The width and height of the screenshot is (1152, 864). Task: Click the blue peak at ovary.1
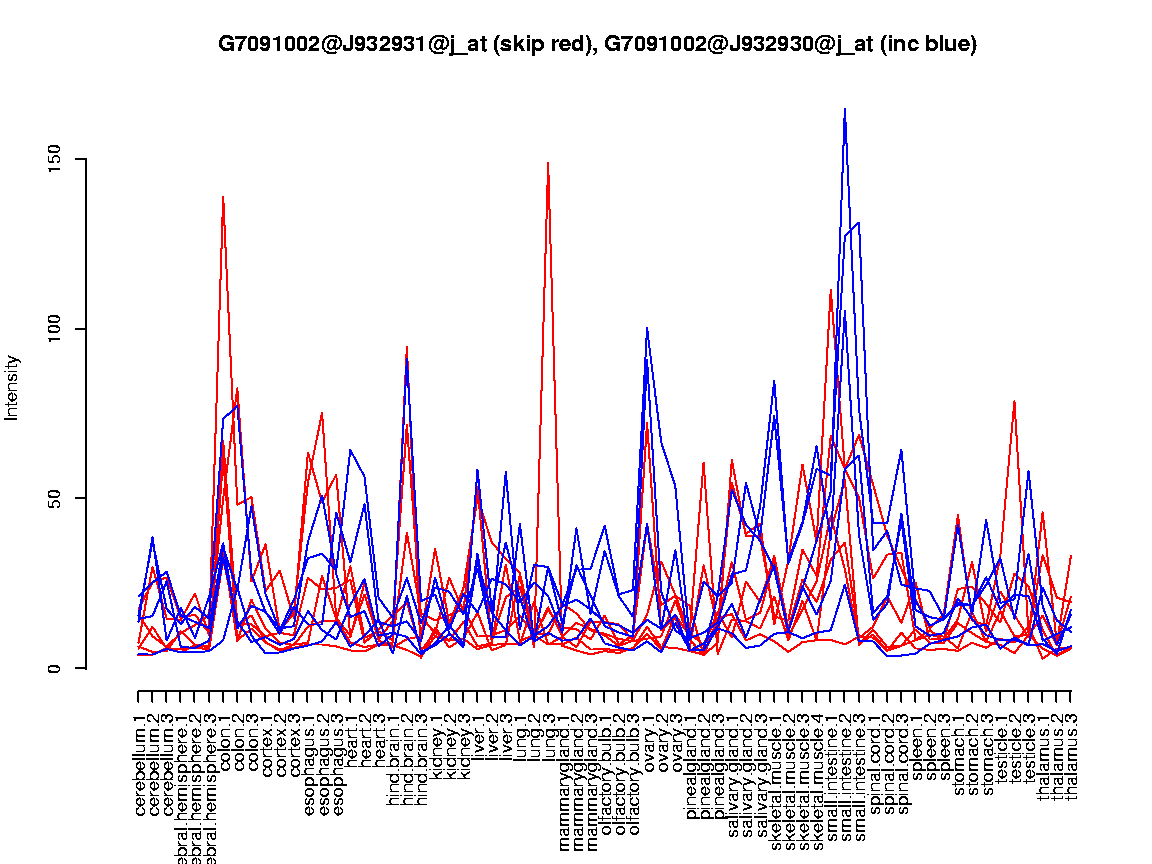[647, 328]
